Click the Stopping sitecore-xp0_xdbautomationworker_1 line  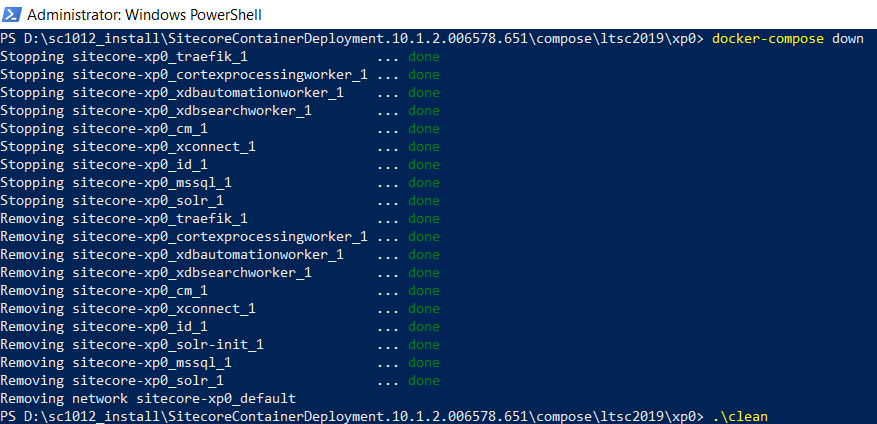point(172,92)
